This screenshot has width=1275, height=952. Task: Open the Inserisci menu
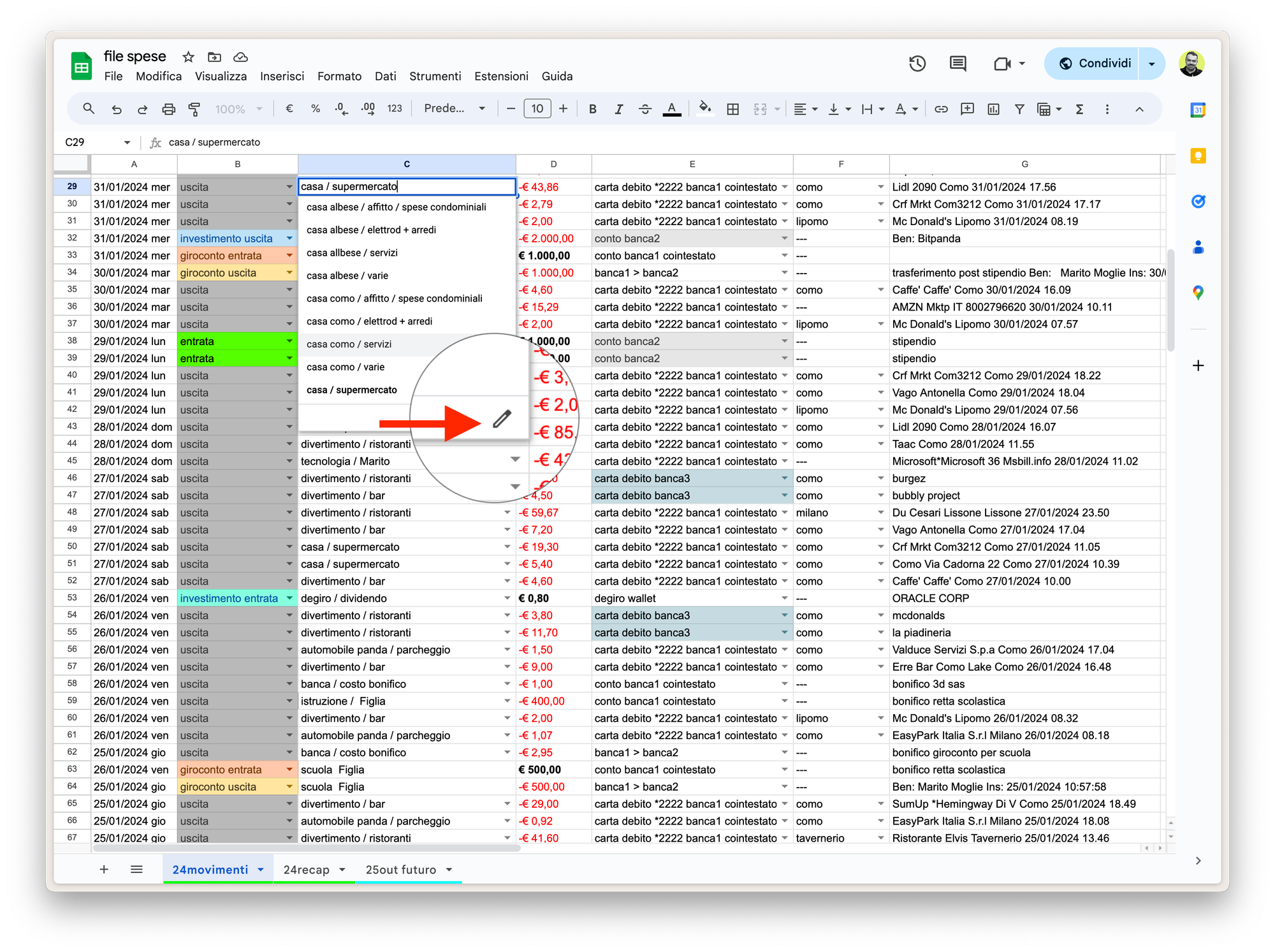pyautogui.click(x=282, y=76)
